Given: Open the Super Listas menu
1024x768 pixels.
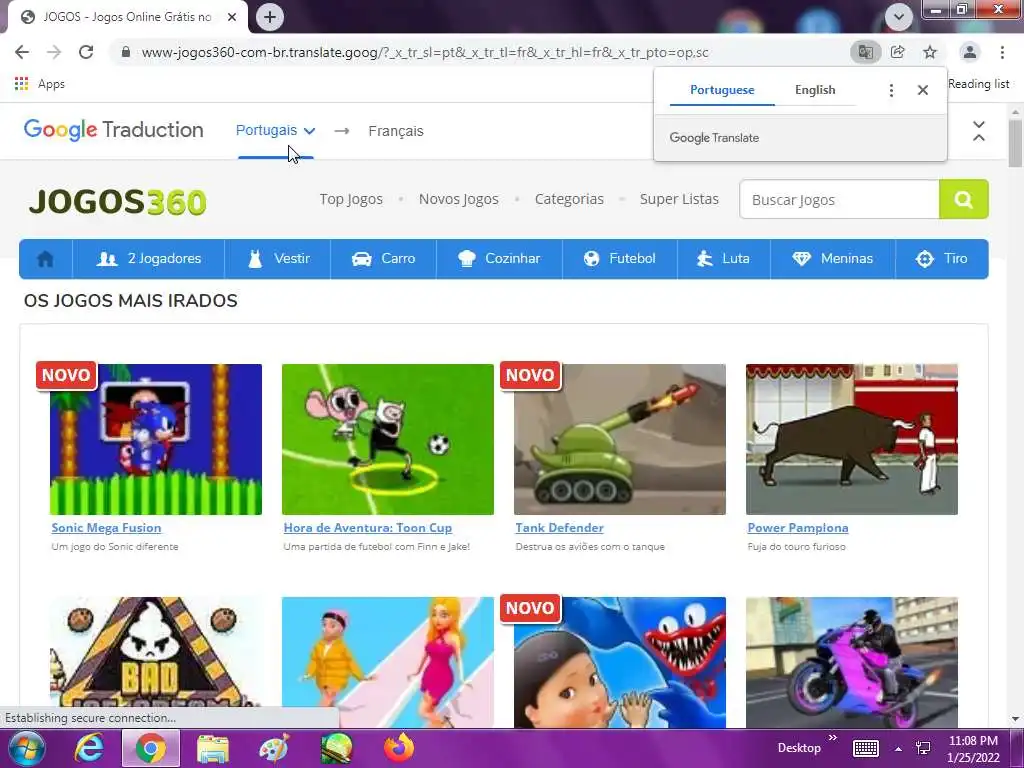Looking at the screenshot, I should coord(679,199).
